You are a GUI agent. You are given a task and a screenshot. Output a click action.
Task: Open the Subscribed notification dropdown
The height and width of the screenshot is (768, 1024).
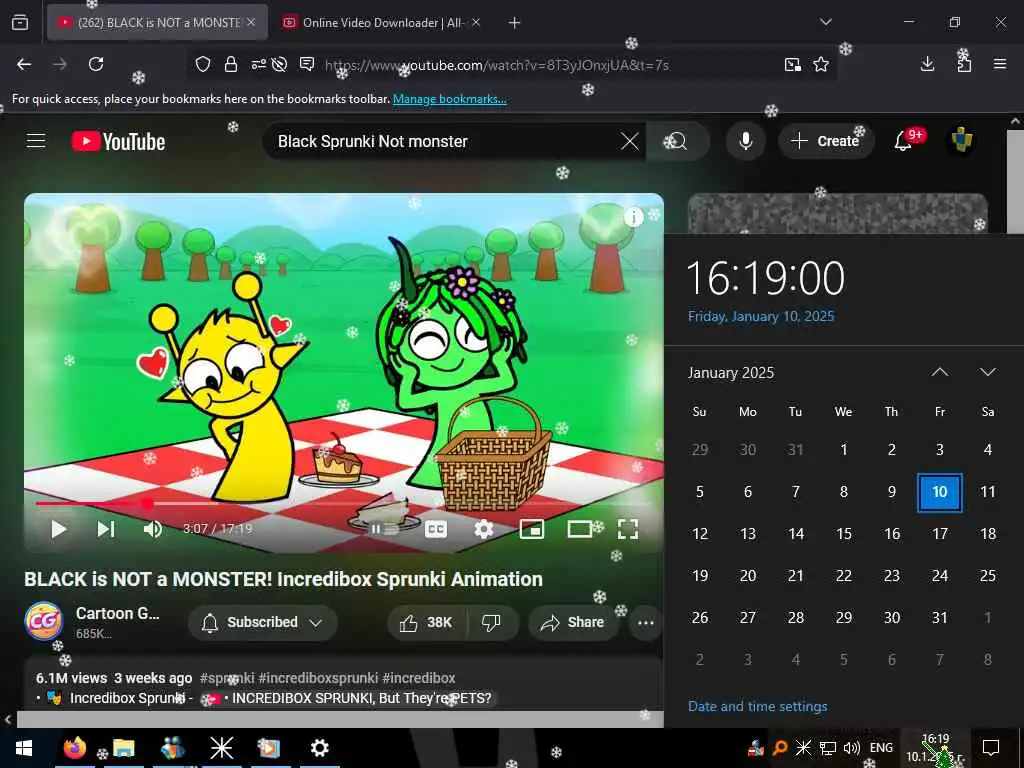(263, 622)
